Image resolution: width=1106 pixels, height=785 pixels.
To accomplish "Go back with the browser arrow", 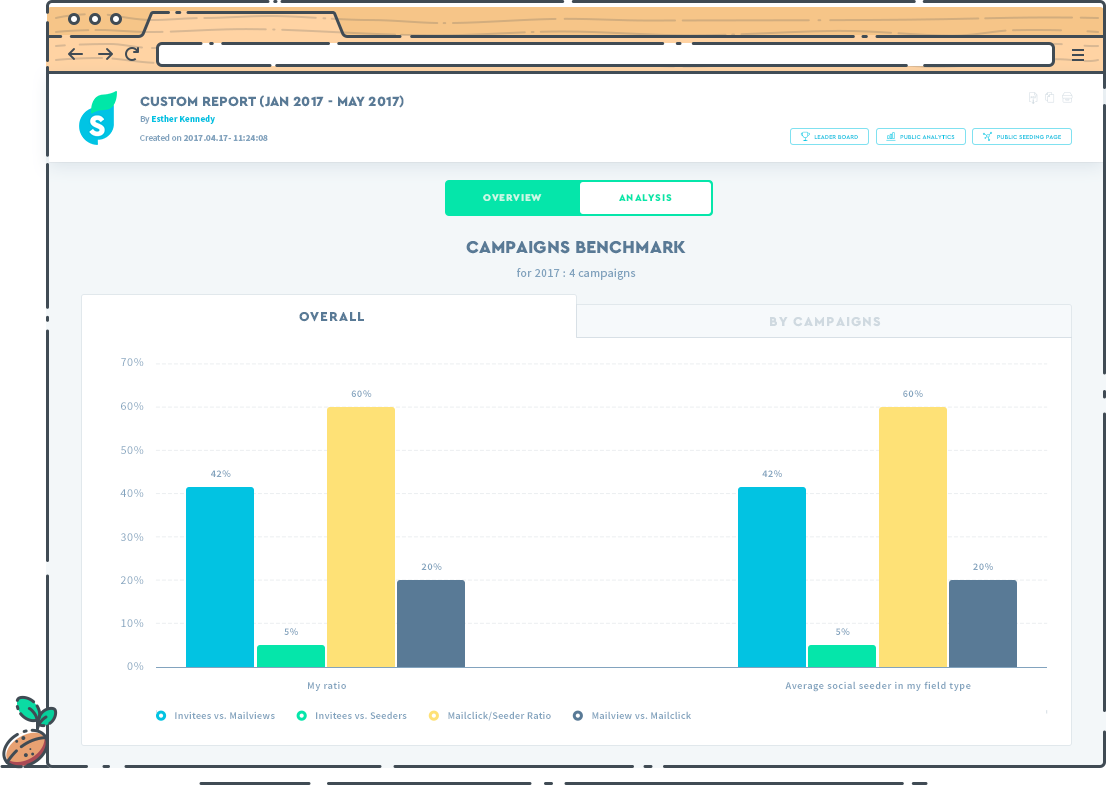I will pos(75,54).
